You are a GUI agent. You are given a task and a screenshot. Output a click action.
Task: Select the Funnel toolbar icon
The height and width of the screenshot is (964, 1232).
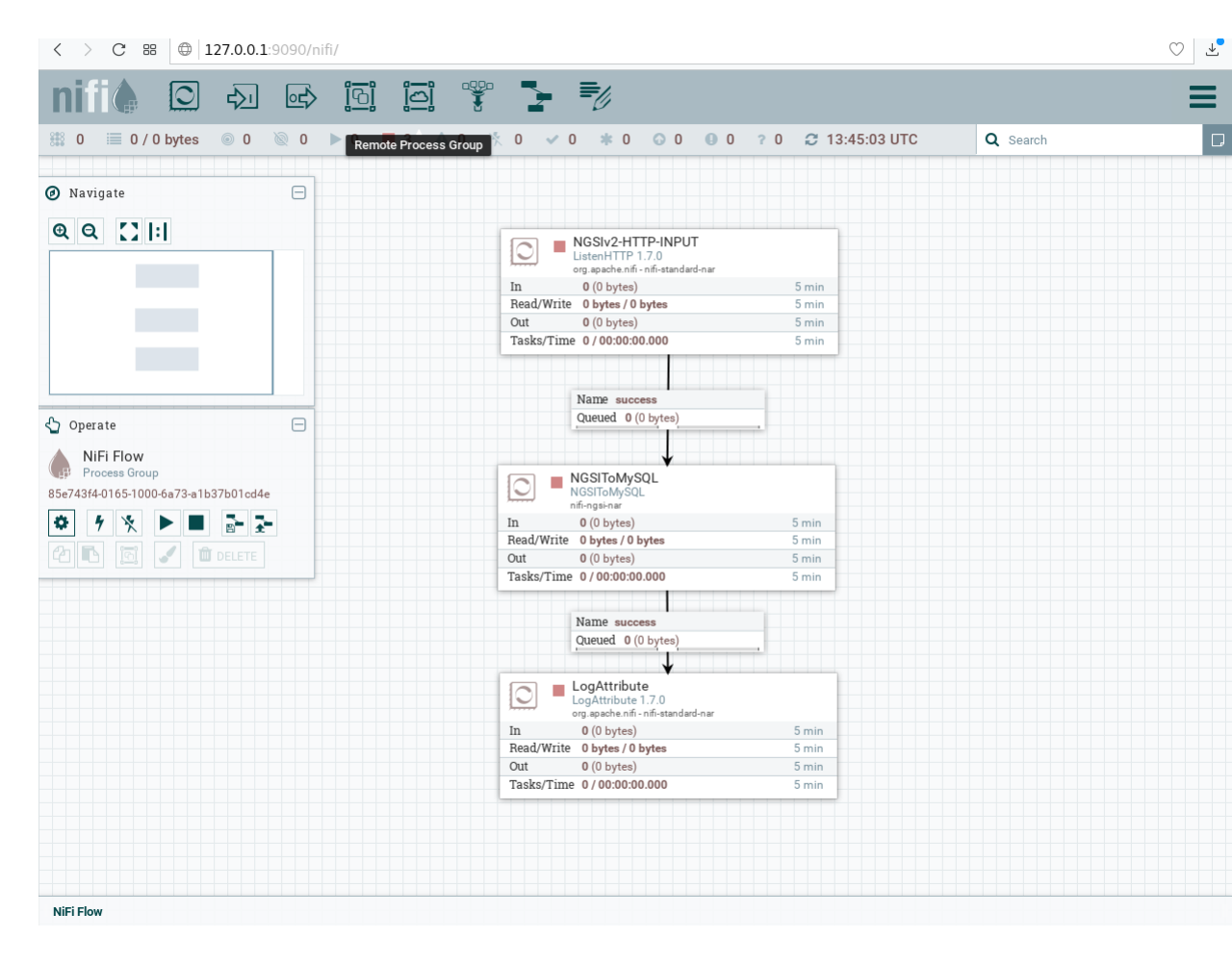(x=477, y=96)
